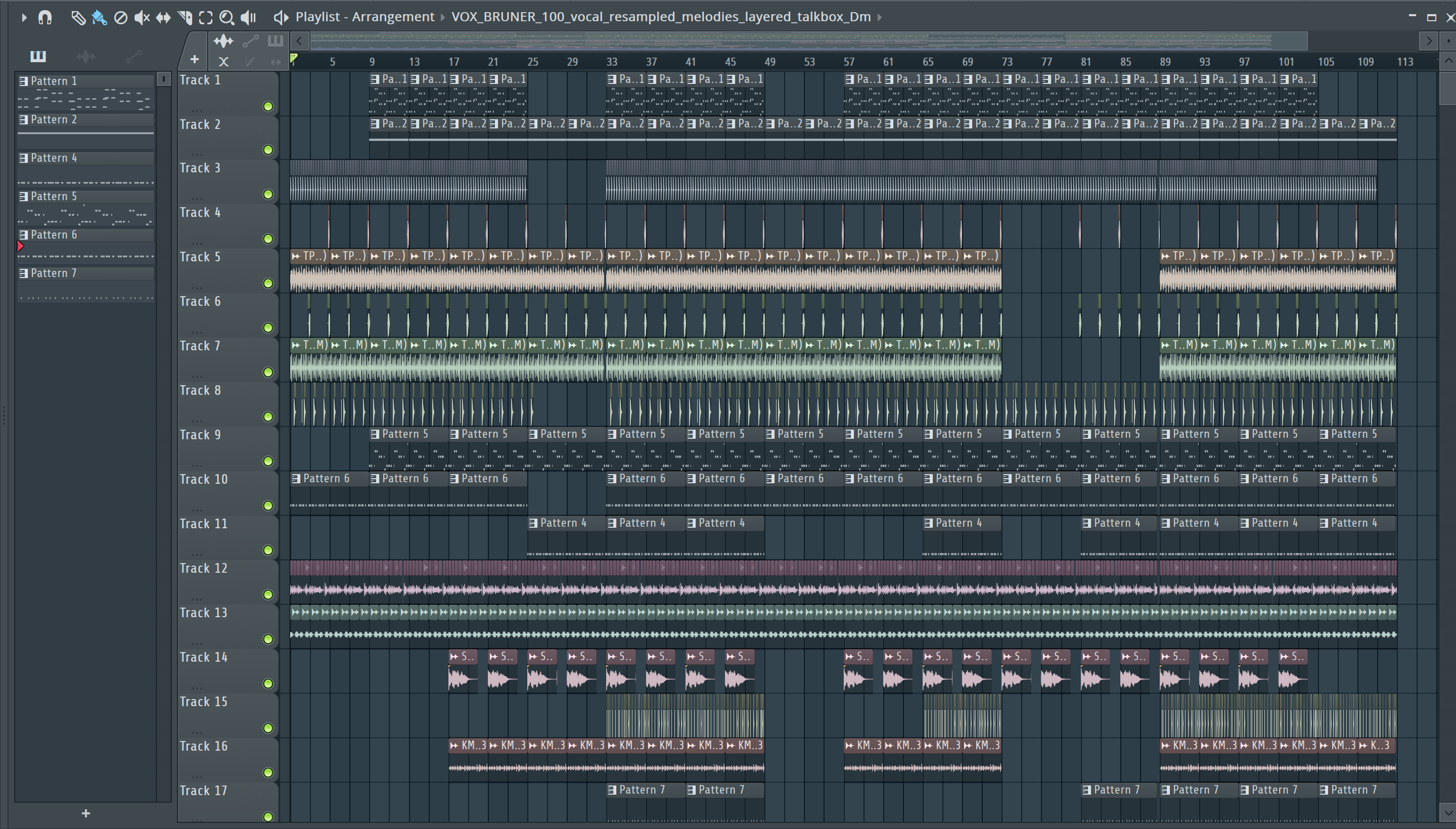Image resolution: width=1456 pixels, height=829 pixels.
Task: Select Pattern 4 in the picker list
Action: click(85, 168)
